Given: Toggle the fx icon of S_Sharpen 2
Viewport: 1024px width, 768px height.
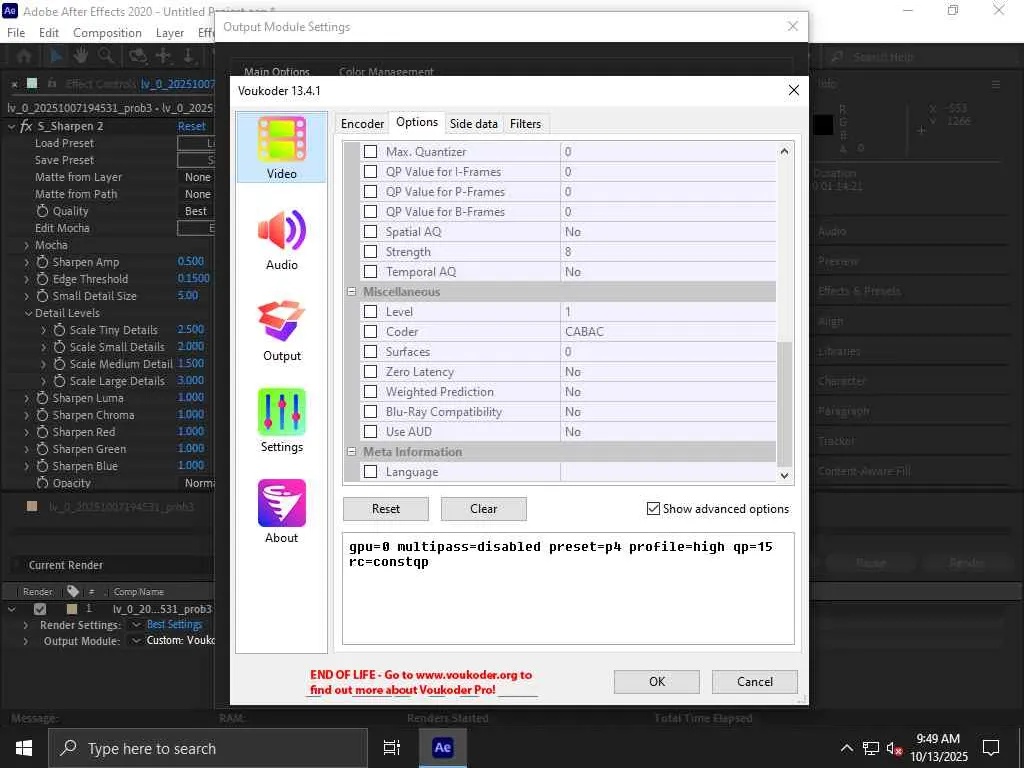Looking at the screenshot, I should click(x=26, y=126).
